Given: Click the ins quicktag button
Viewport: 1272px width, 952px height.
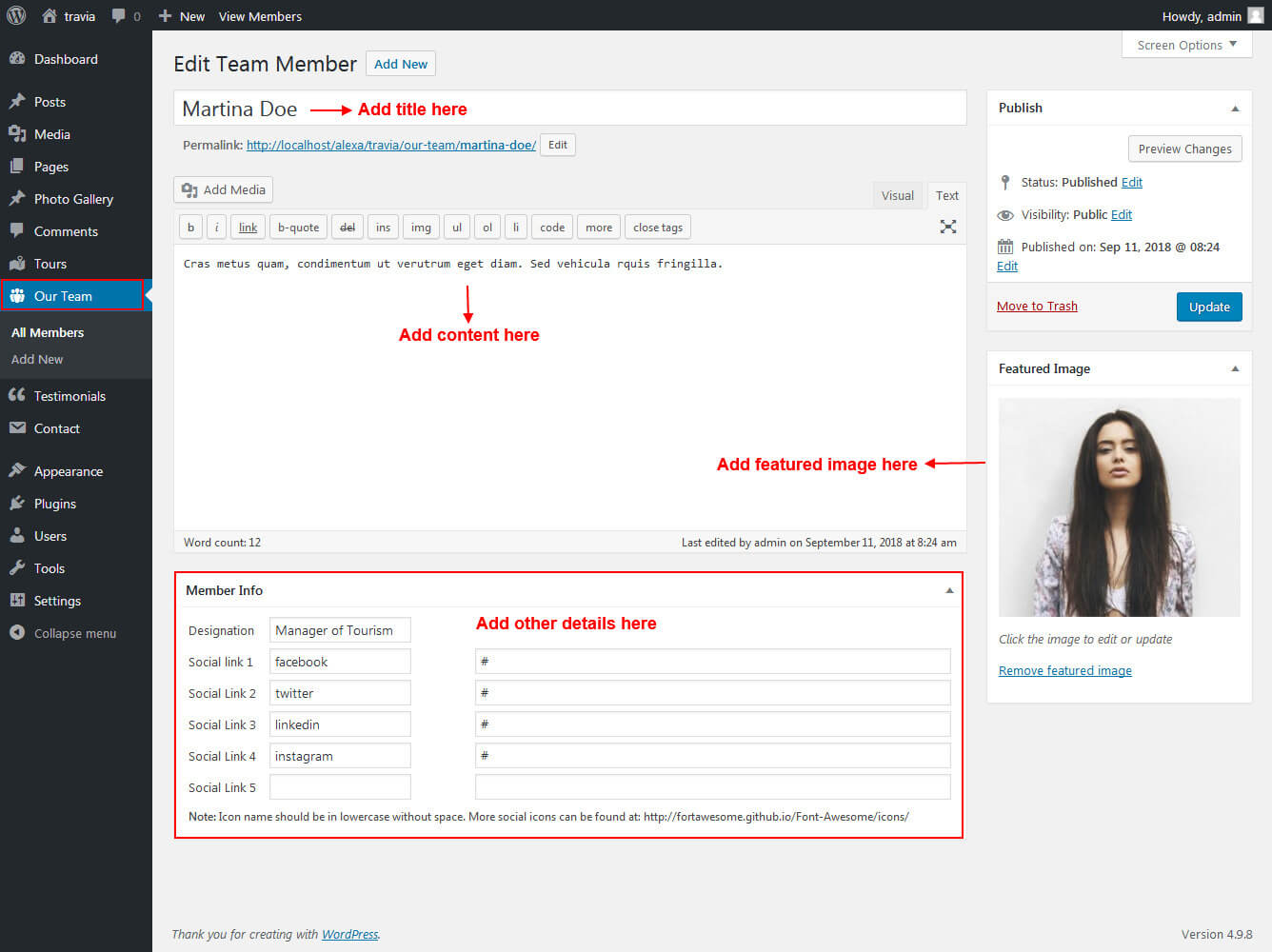Looking at the screenshot, I should (x=383, y=227).
